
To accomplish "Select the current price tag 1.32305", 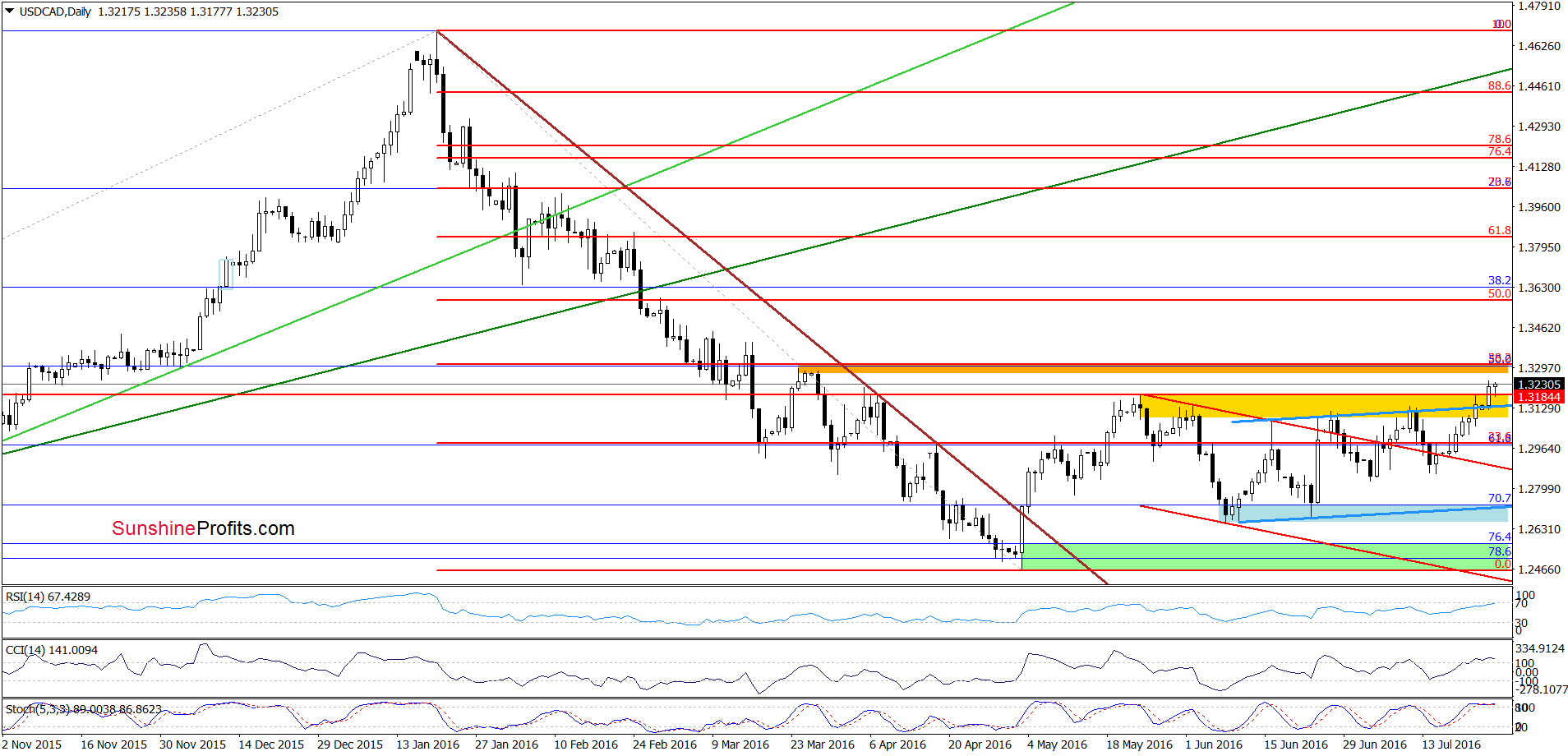I will 1538,385.
